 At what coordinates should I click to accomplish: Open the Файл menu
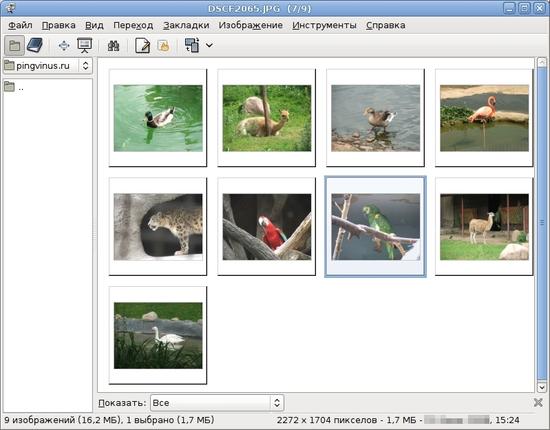pyautogui.click(x=20, y=25)
